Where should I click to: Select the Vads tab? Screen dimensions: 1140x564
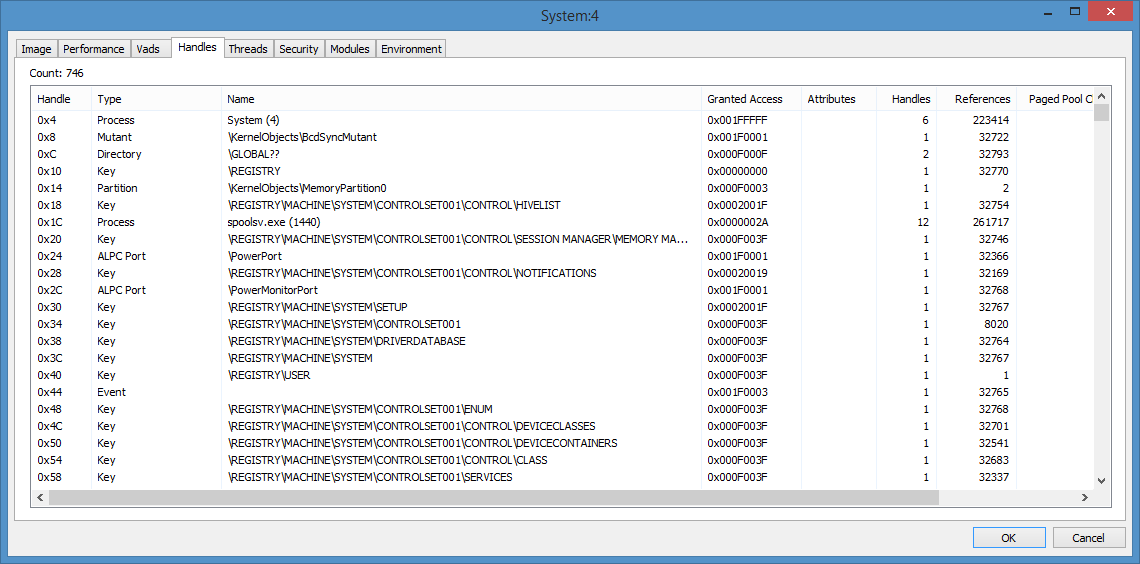148,49
